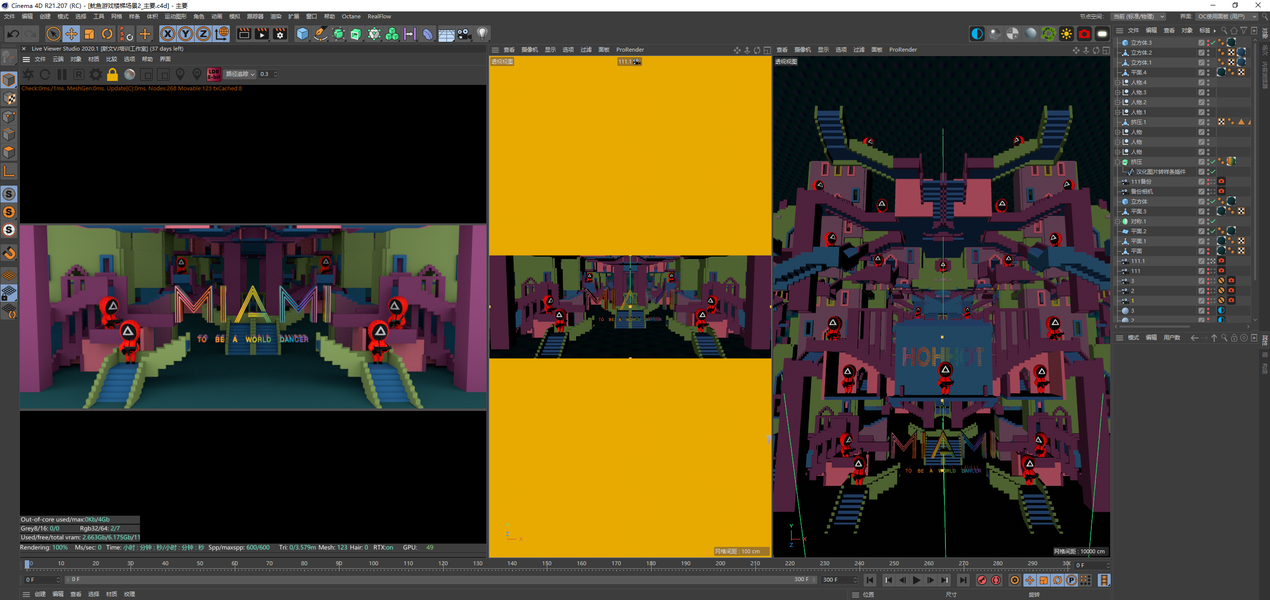Open the Octane menu in menu bar
The width and height of the screenshot is (1270, 600).
[x=351, y=16]
